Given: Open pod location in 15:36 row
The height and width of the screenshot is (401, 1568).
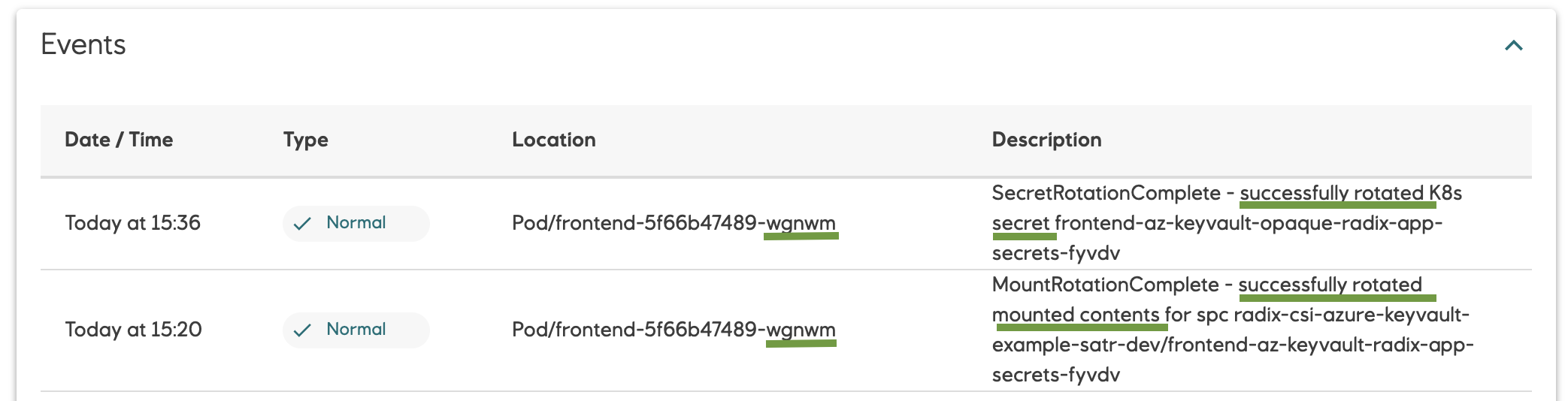Looking at the screenshot, I should (673, 223).
